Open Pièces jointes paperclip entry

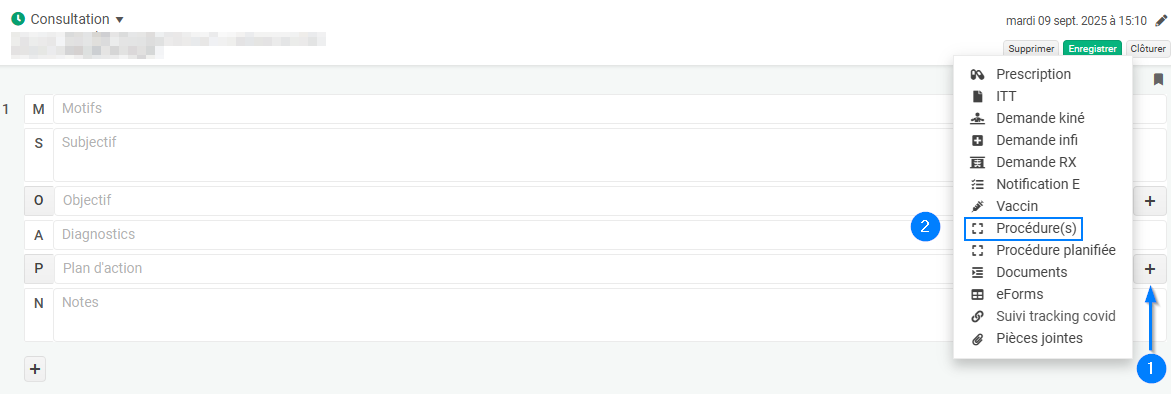coord(1039,338)
